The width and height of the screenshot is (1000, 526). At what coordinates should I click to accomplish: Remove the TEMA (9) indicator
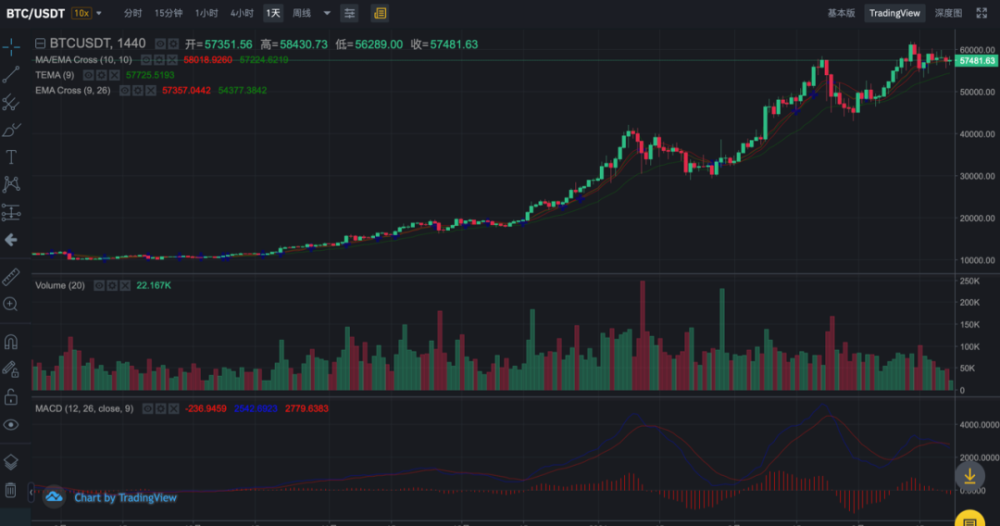(x=114, y=75)
